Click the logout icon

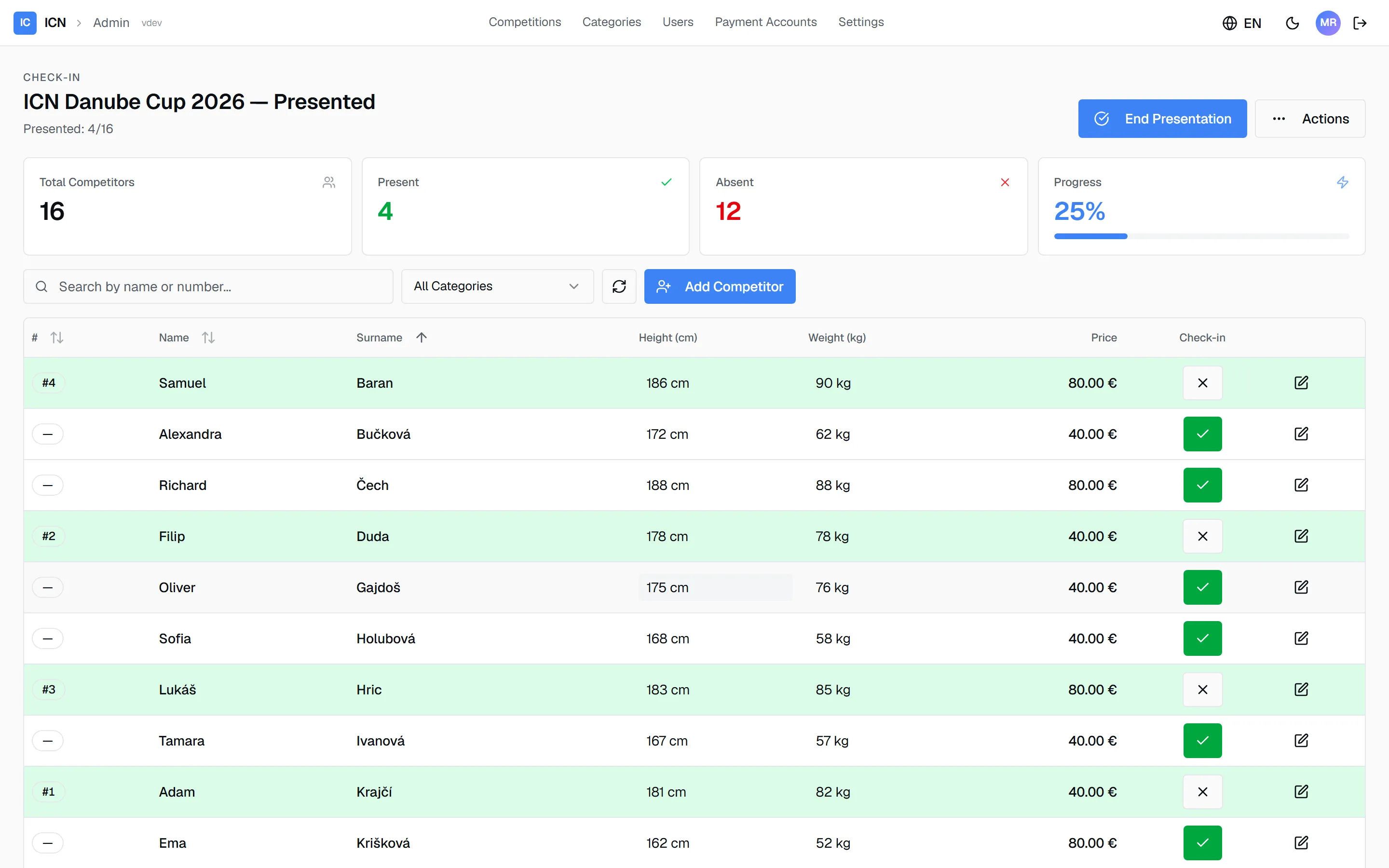1360,23
